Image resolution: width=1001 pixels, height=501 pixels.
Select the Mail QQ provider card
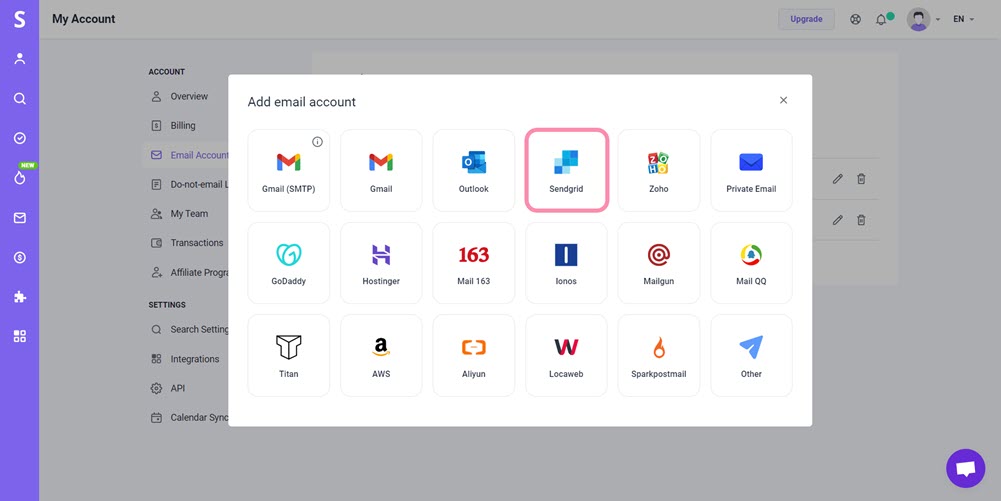click(x=751, y=263)
